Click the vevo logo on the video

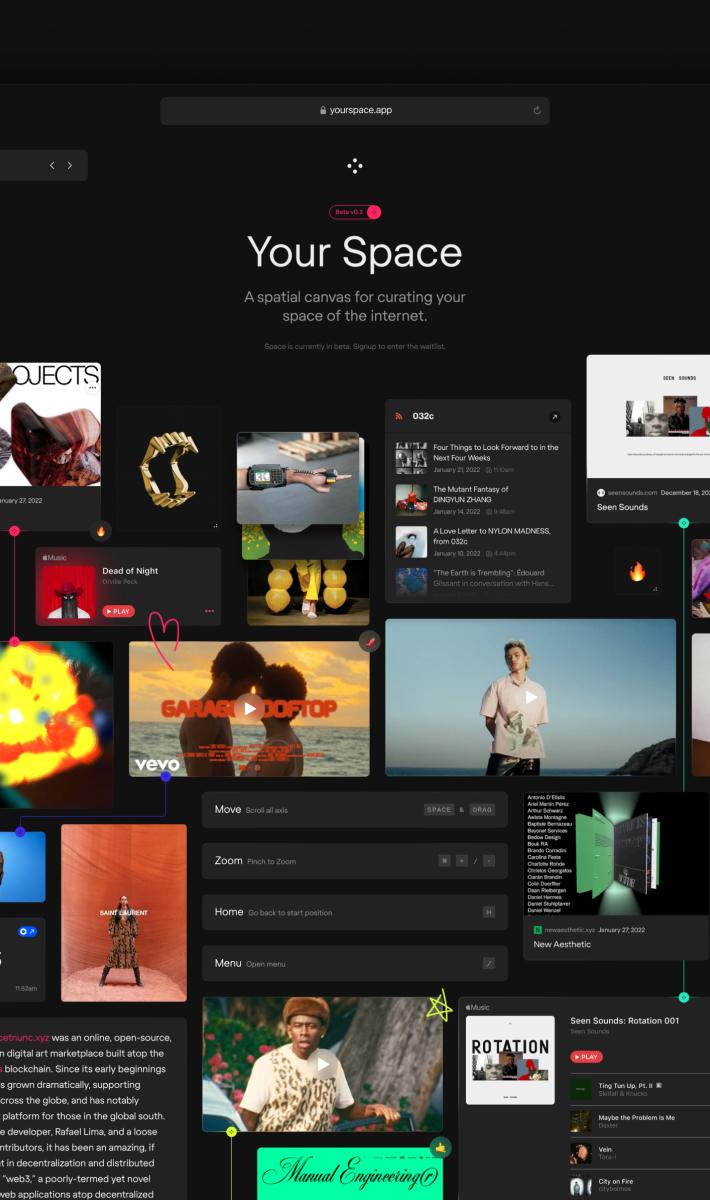pyautogui.click(x=157, y=765)
